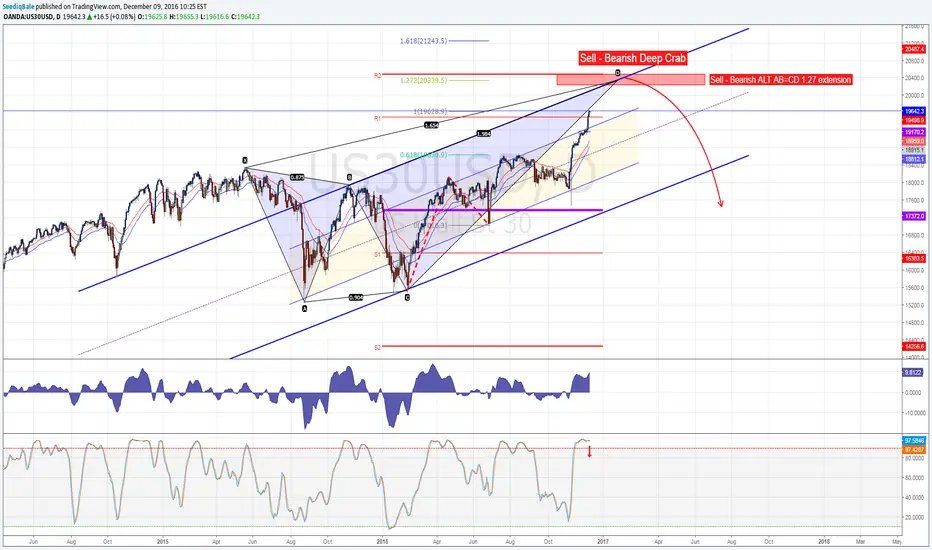The image size is (932, 550).
Task: Click the blue 19642.3 current price tag
Action: (914, 111)
